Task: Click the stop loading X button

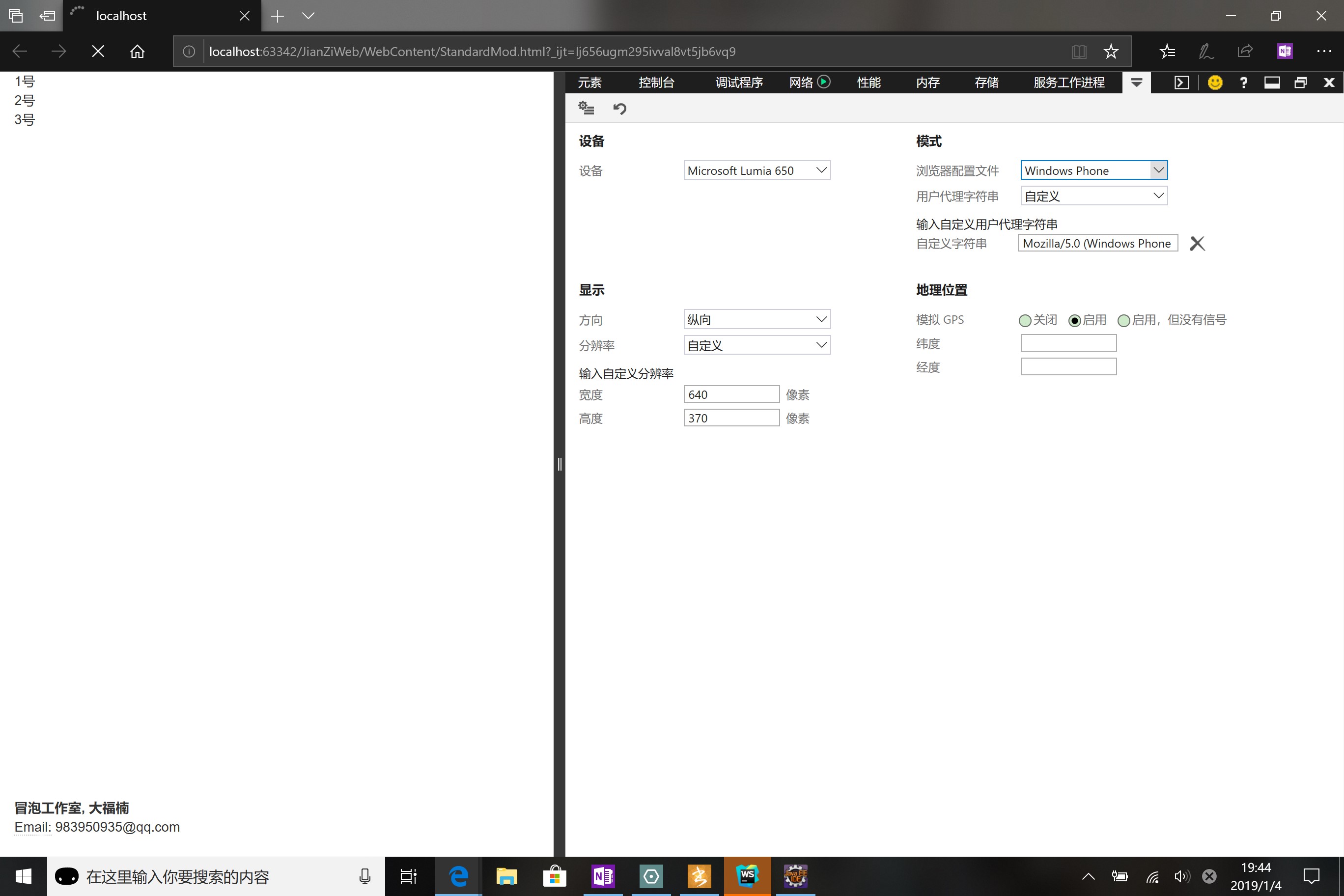Action: click(x=98, y=52)
